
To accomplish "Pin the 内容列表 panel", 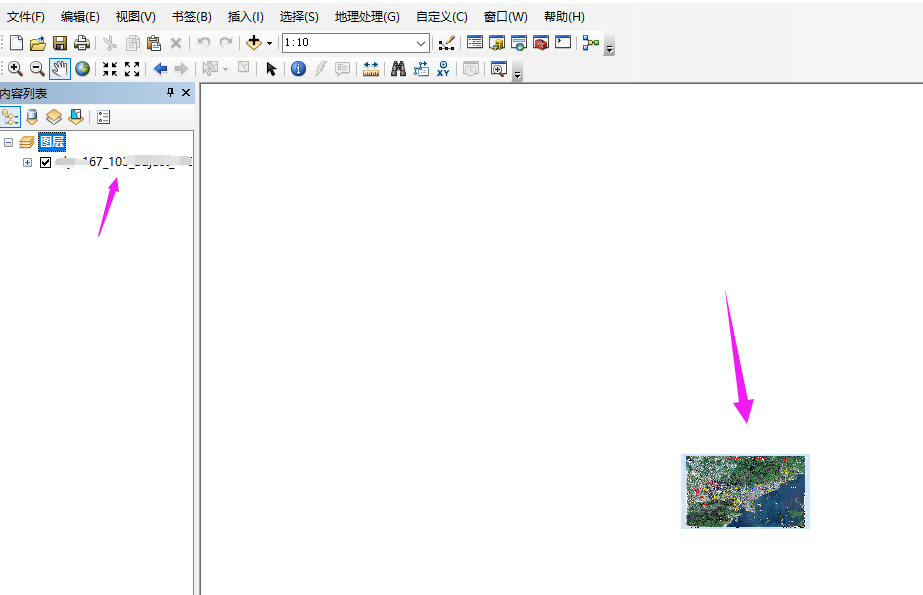I will [169, 92].
